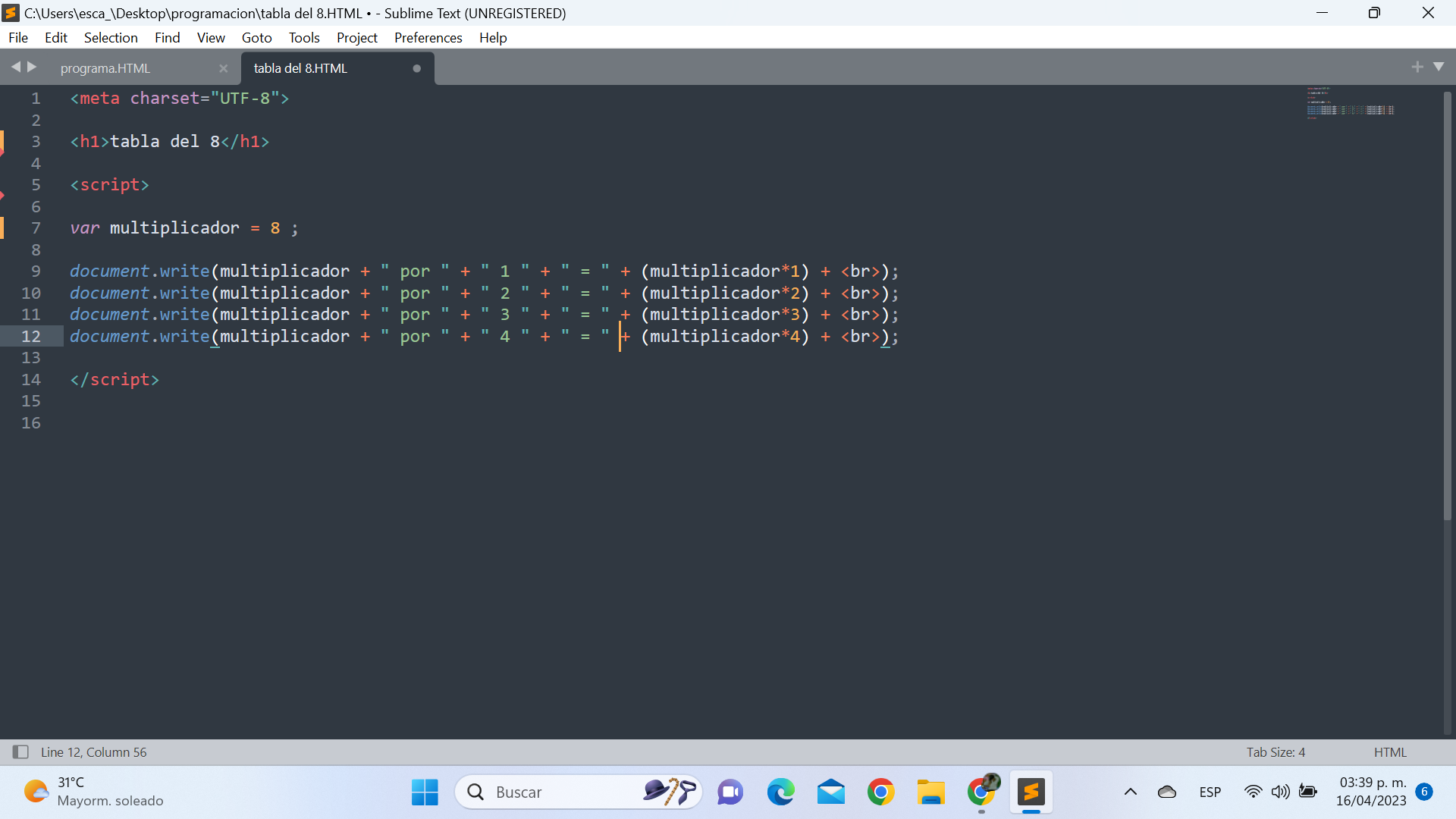Open the OneDrive cloud tray icon
The height and width of the screenshot is (819, 1456).
point(1167,792)
